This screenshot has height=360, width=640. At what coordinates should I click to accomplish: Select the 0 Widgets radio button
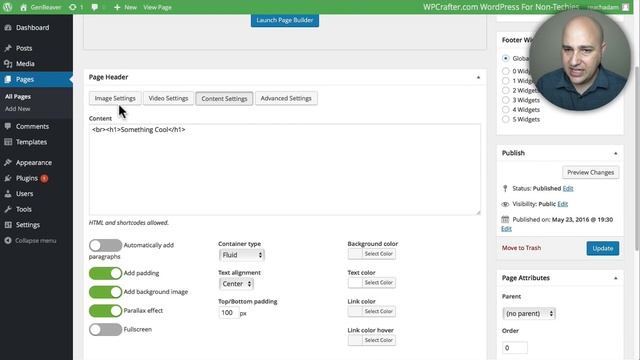[506, 71]
